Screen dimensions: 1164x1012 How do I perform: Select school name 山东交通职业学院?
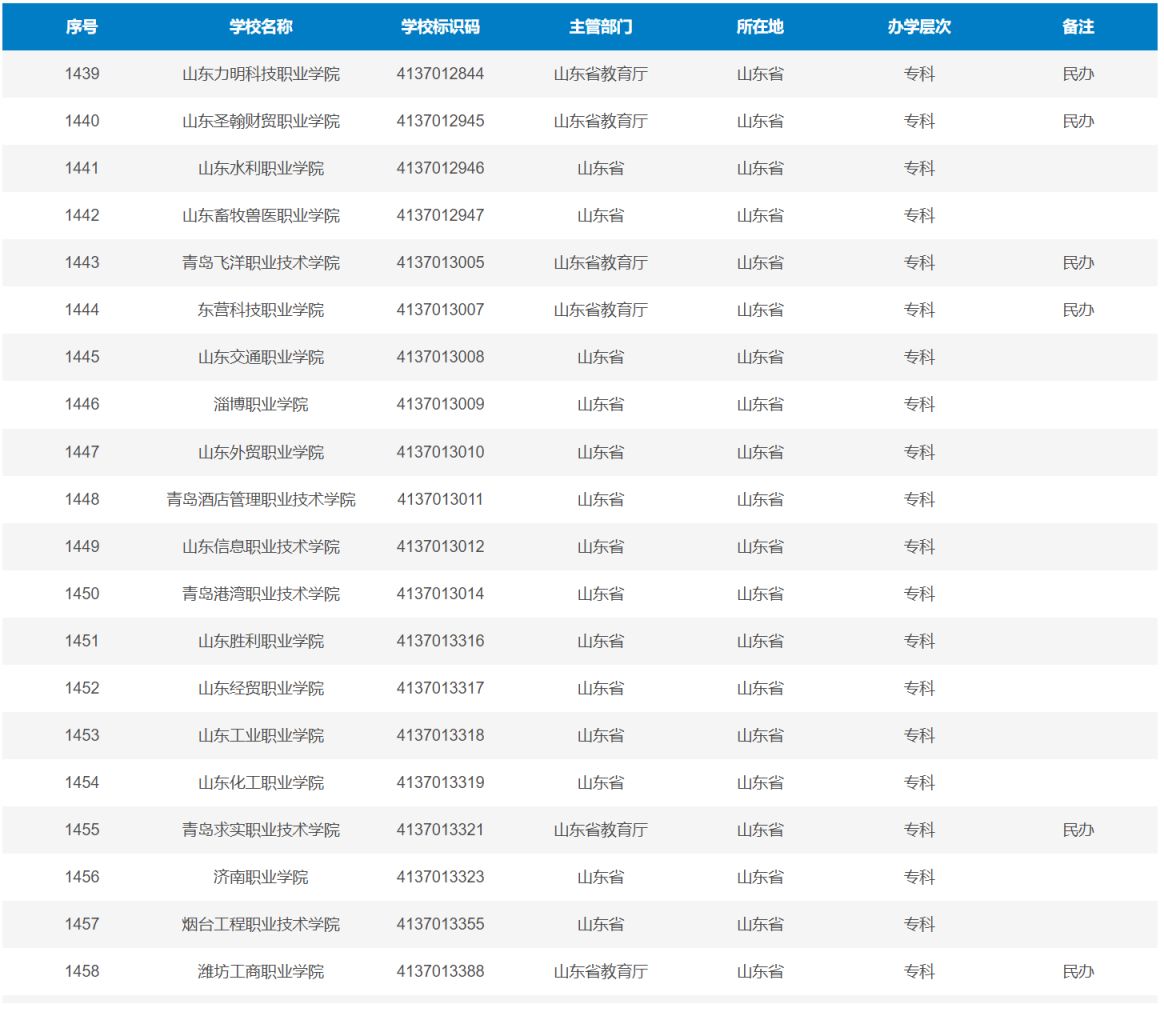point(261,357)
